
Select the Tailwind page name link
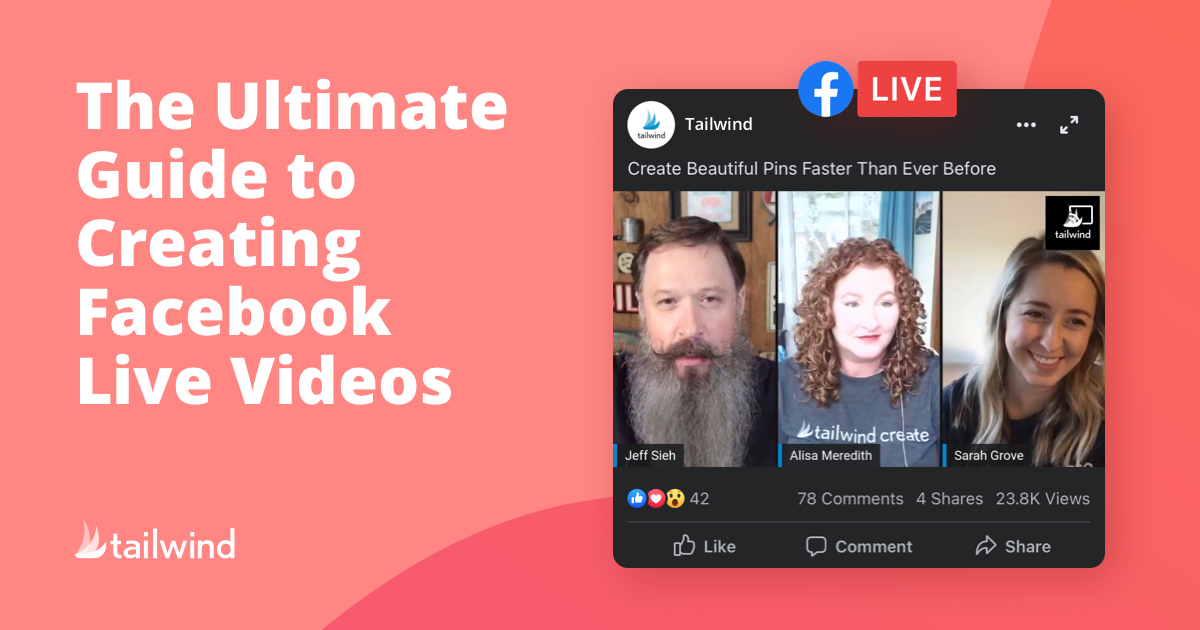(718, 124)
